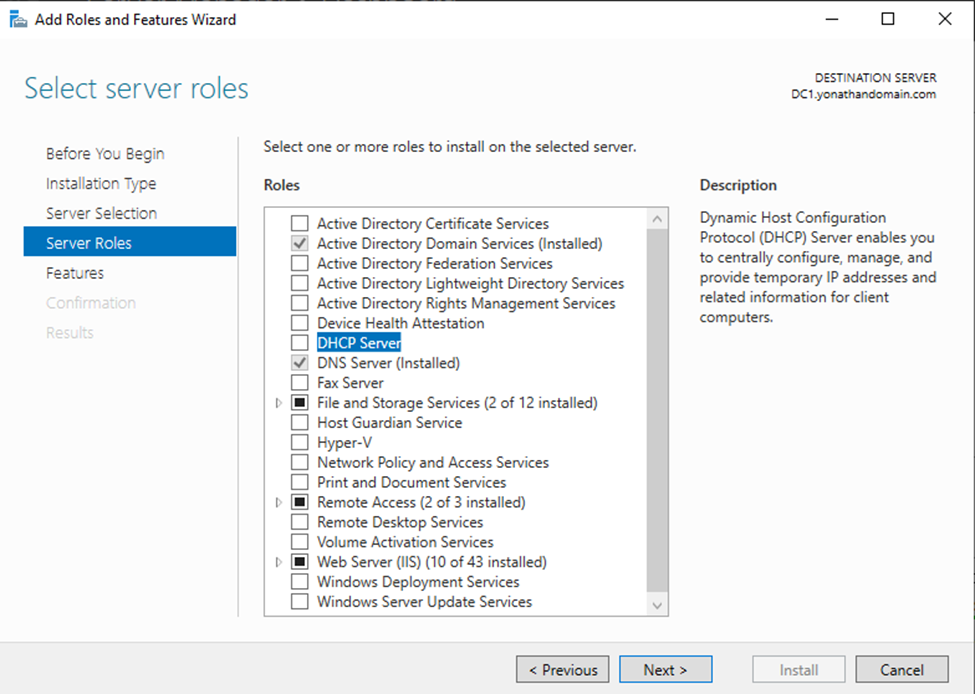Expand File and Storage Services node
The height and width of the screenshot is (694, 975).
coord(279,403)
